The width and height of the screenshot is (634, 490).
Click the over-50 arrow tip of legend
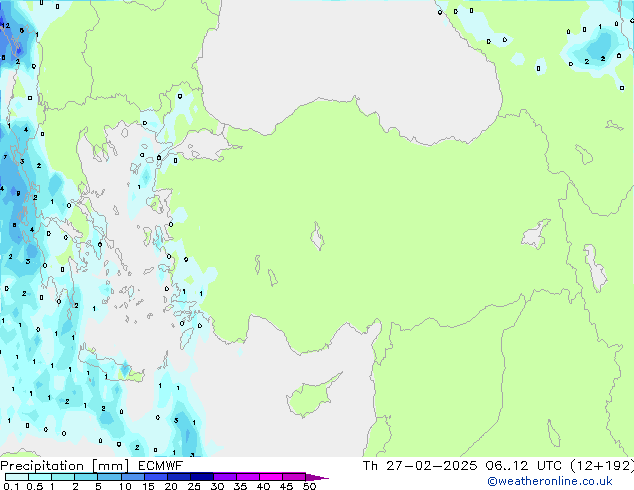tap(317, 477)
